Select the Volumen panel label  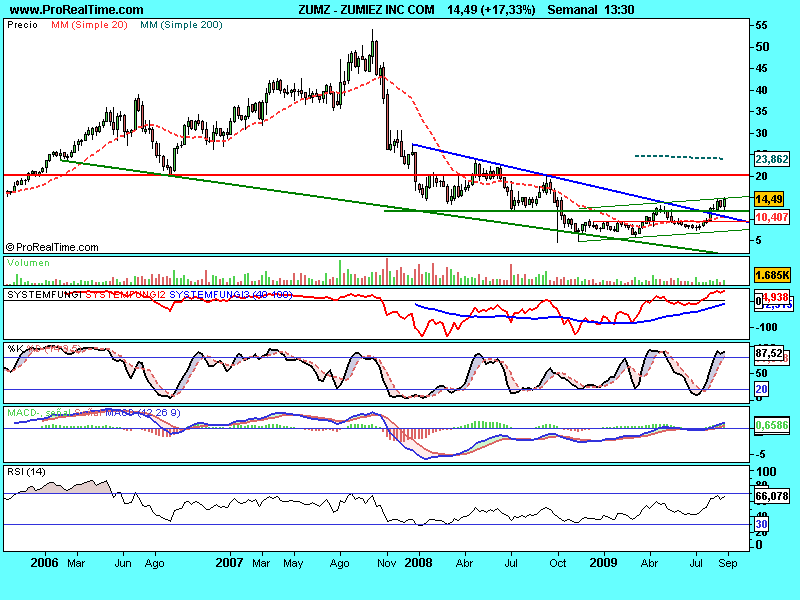[x=29, y=263]
